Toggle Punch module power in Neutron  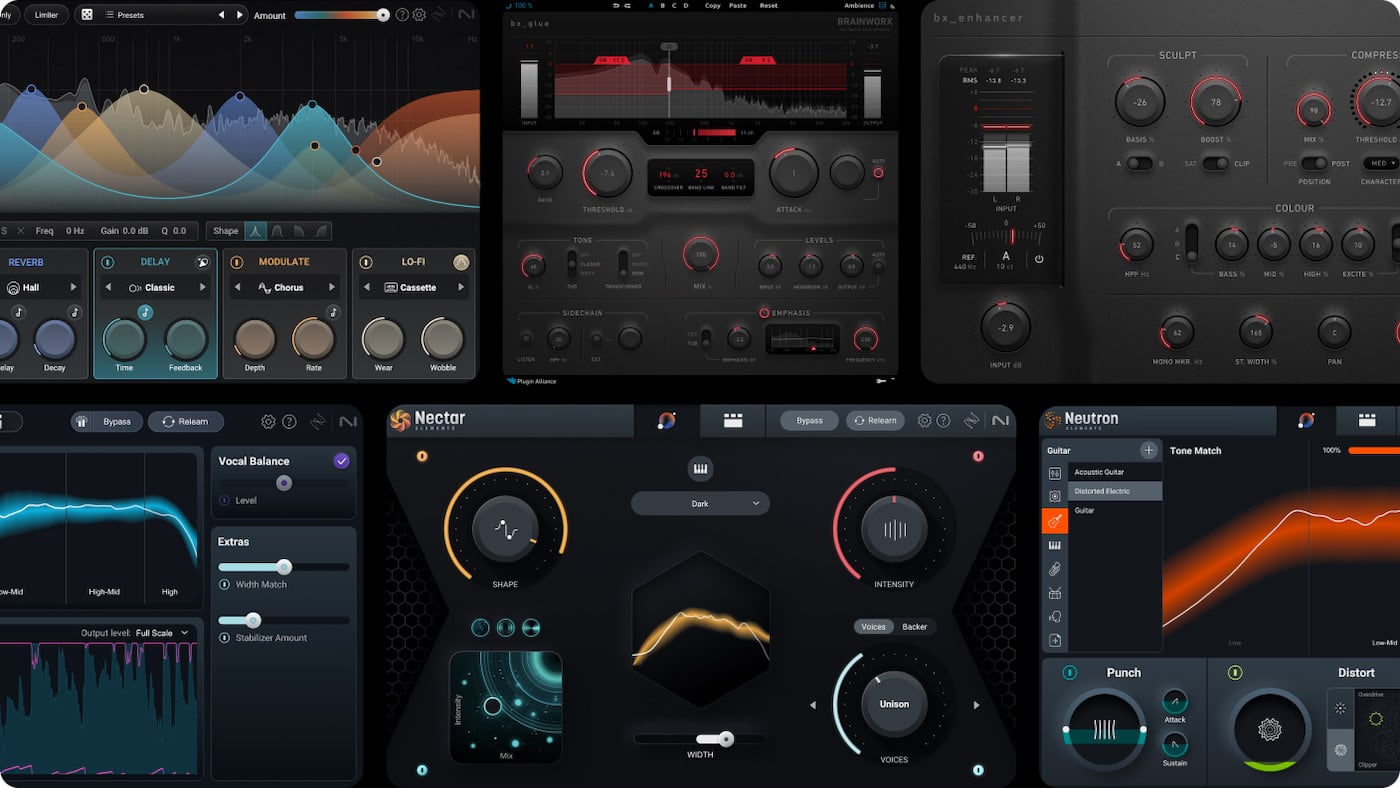[1070, 673]
